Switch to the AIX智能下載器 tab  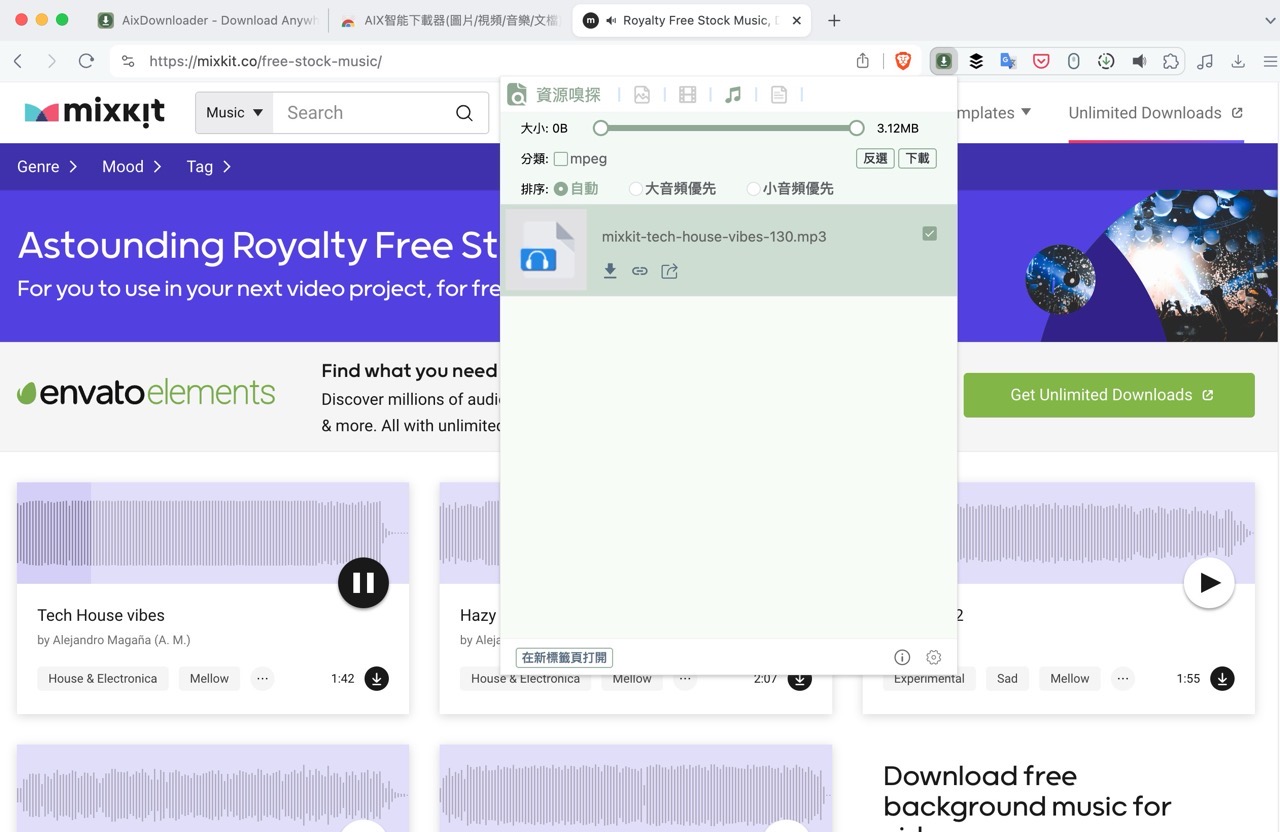point(450,20)
